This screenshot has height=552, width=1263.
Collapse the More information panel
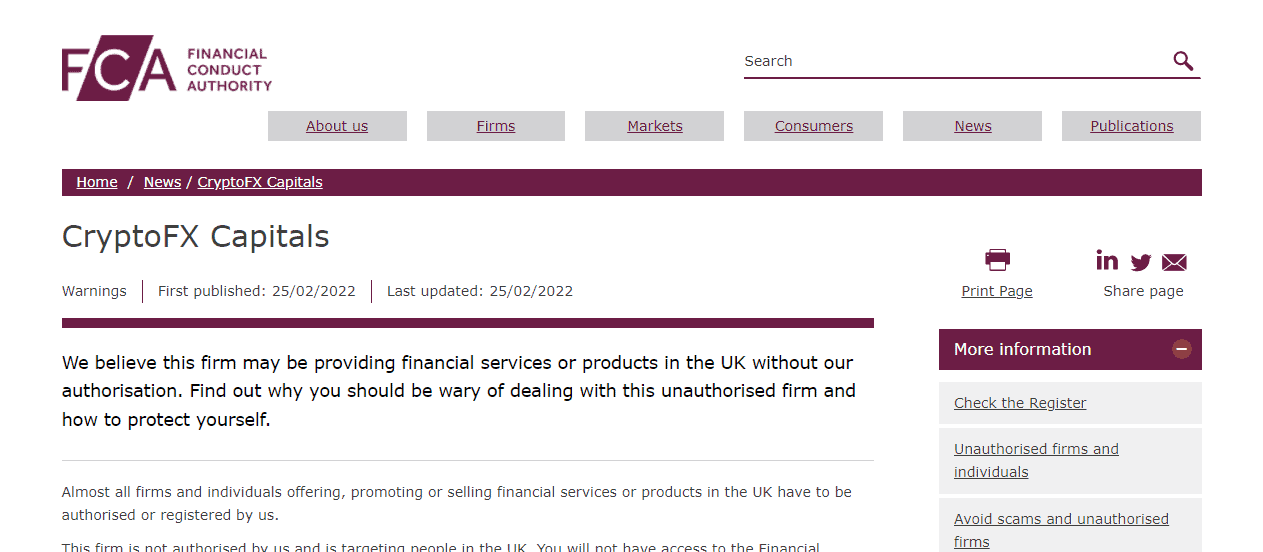pyautogui.click(x=1182, y=349)
